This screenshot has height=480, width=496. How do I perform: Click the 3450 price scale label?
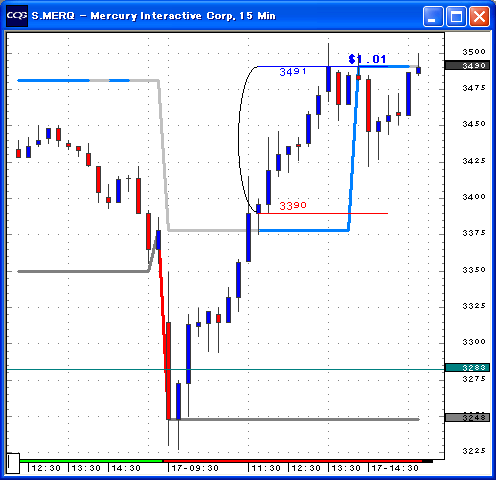[x=474, y=124]
